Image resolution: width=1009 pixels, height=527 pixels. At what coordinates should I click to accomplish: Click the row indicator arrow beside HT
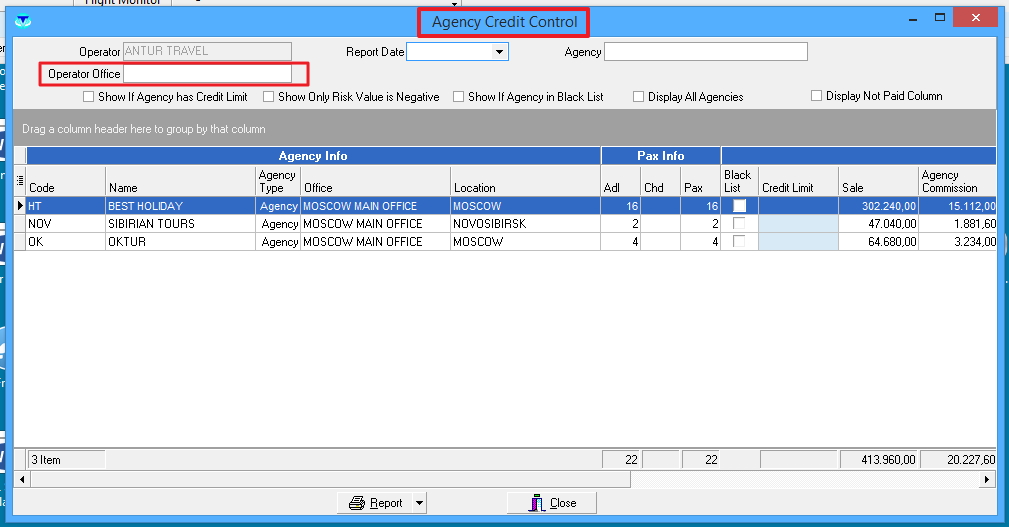coord(20,206)
